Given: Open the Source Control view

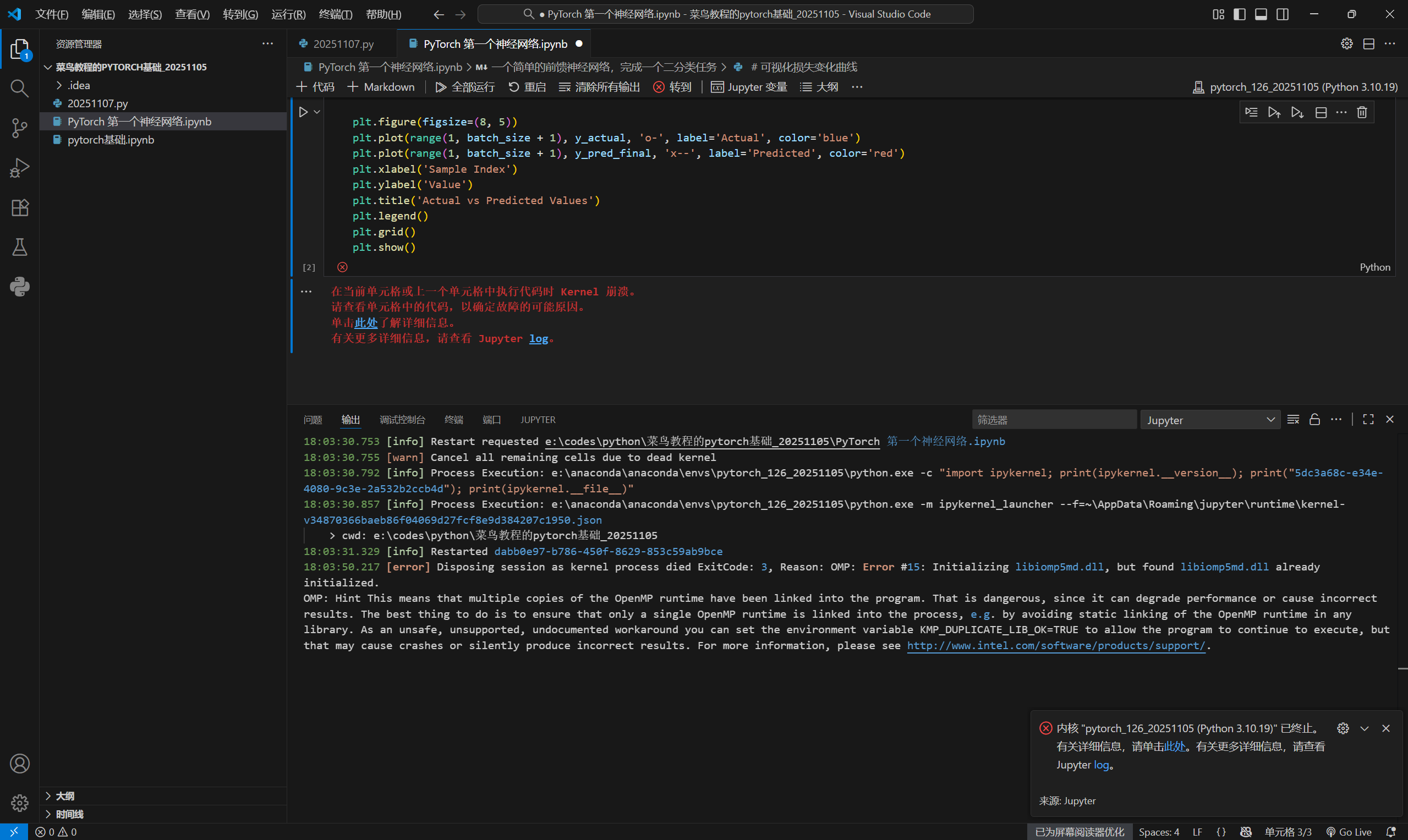Looking at the screenshot, I should tap(19, 129).
